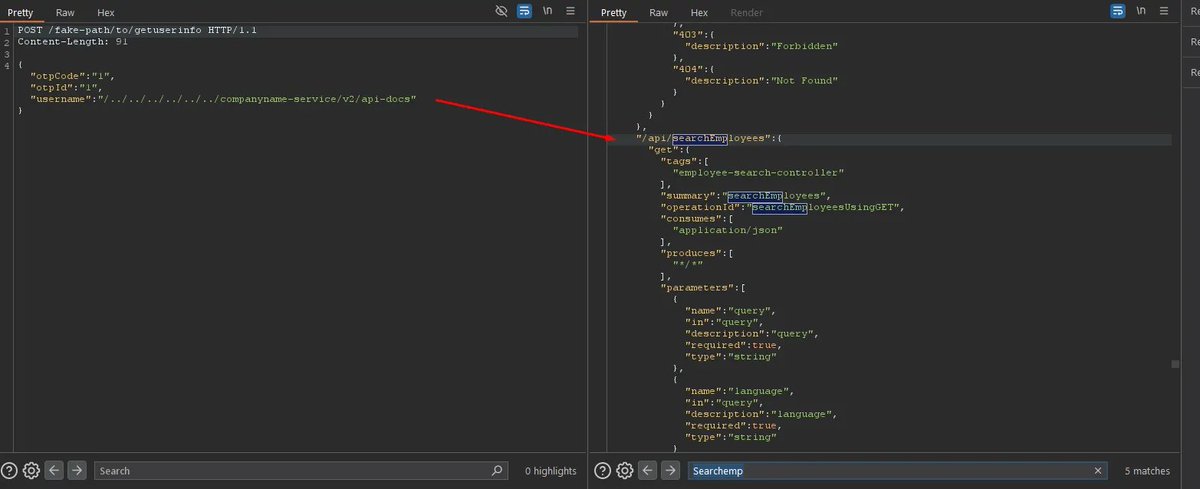Click magnifier icon in request search field
This screenshot has height=489, width=1200.
pyautogui.click(x=497, y=470)
